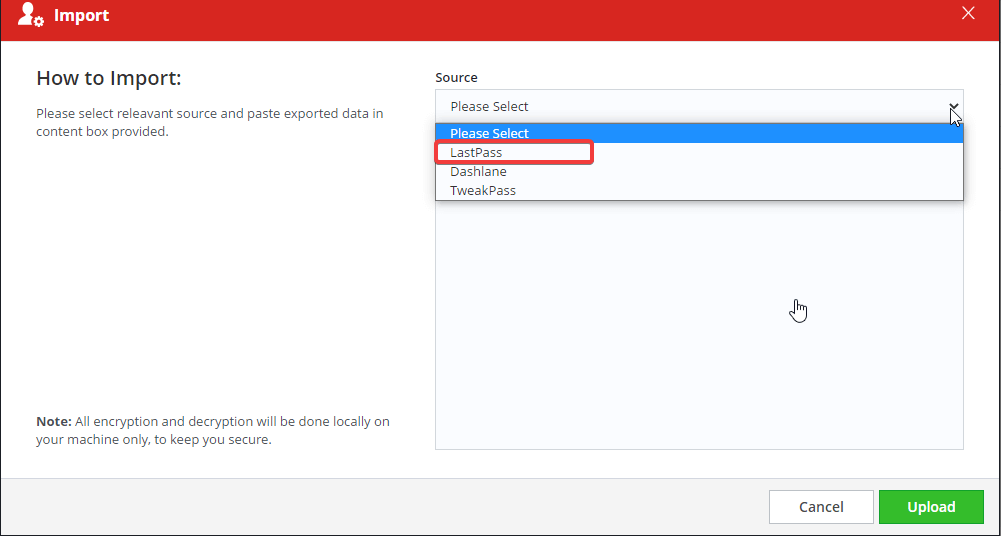Viewport: 1003px width, 536px height.
Task: Cancel the import dialog
Action: click(821, 507)
